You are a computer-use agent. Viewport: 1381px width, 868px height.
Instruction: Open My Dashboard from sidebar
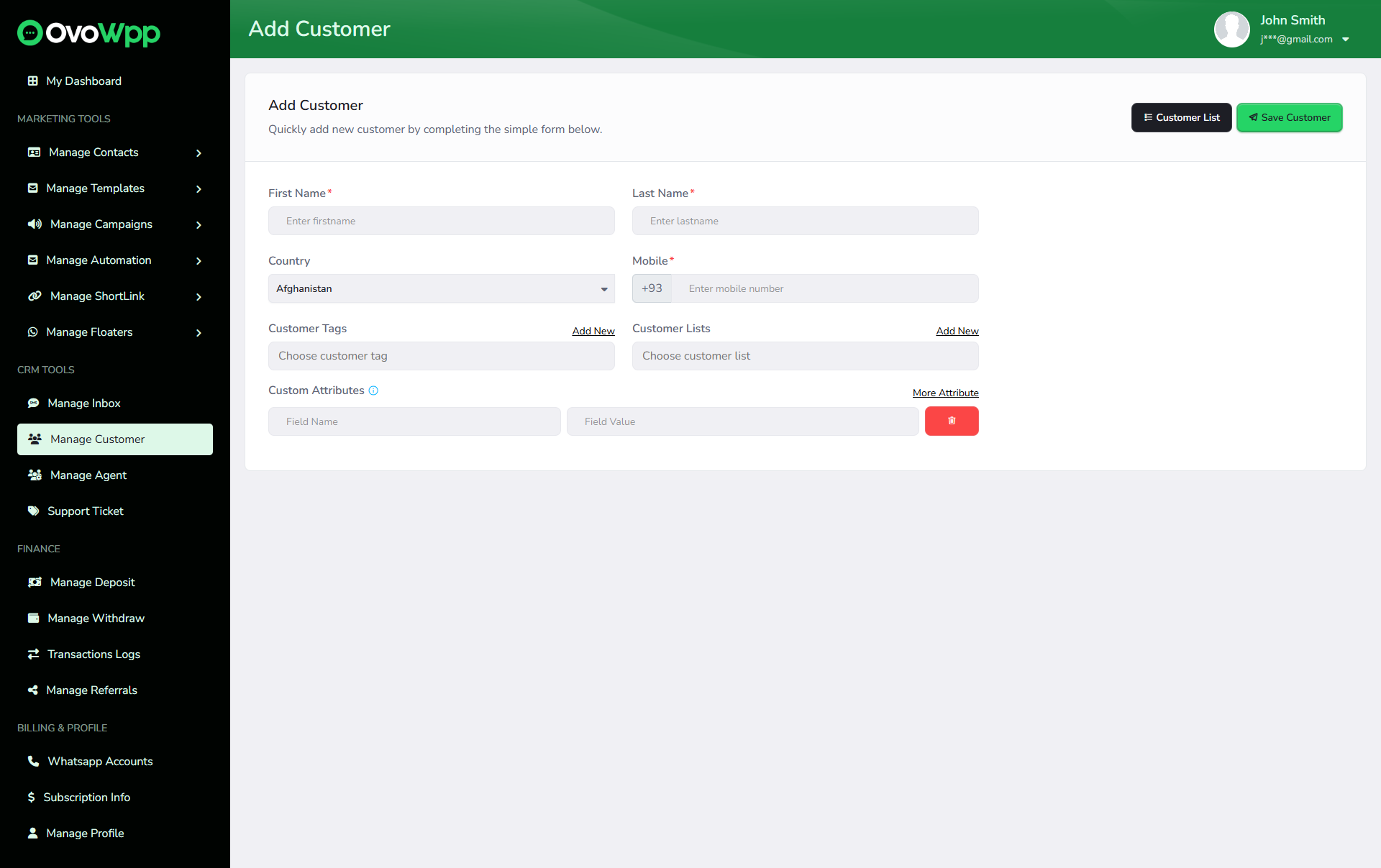(x=83, y=81)
